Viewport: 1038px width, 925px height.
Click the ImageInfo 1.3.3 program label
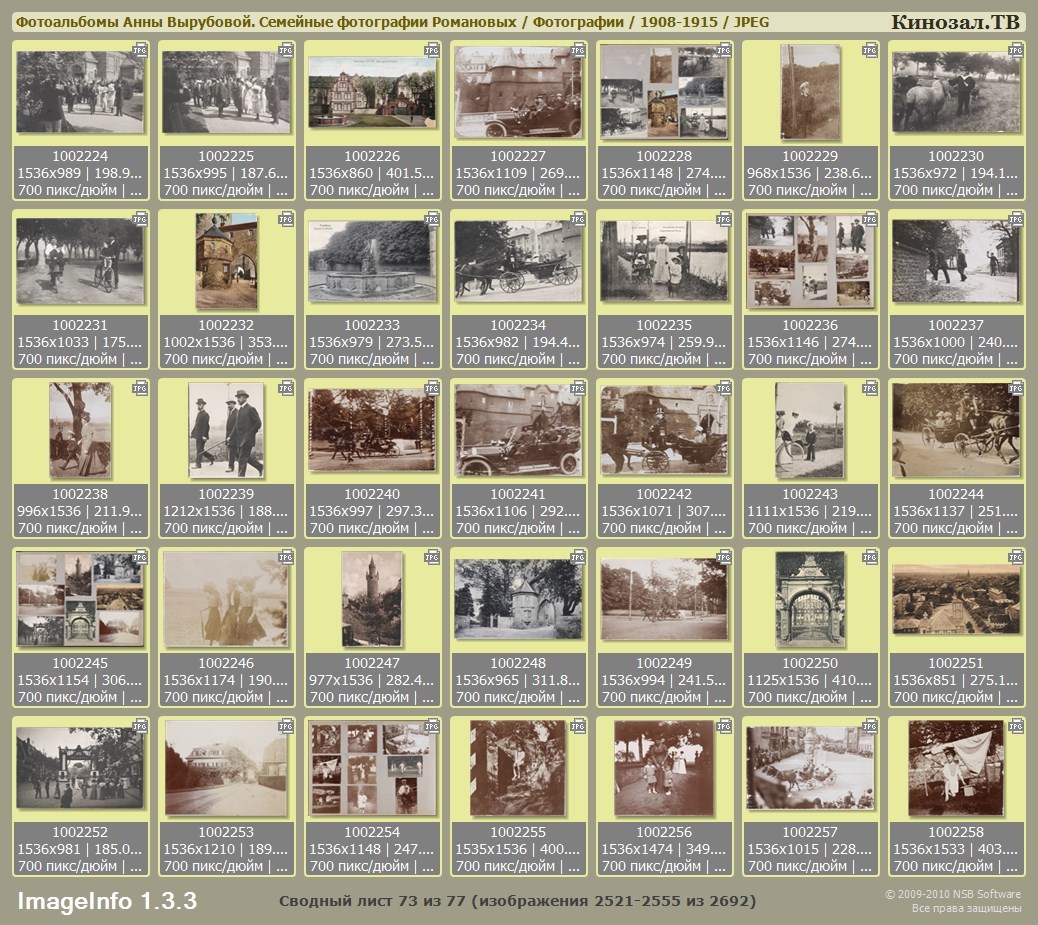(x=107, y=901)
